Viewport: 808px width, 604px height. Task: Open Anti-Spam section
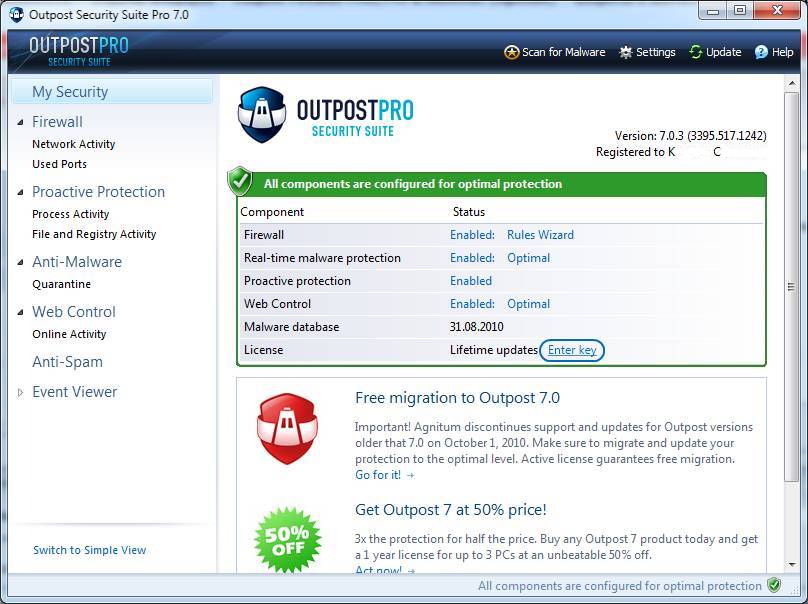pyautogui.click(x=68, y=362)
